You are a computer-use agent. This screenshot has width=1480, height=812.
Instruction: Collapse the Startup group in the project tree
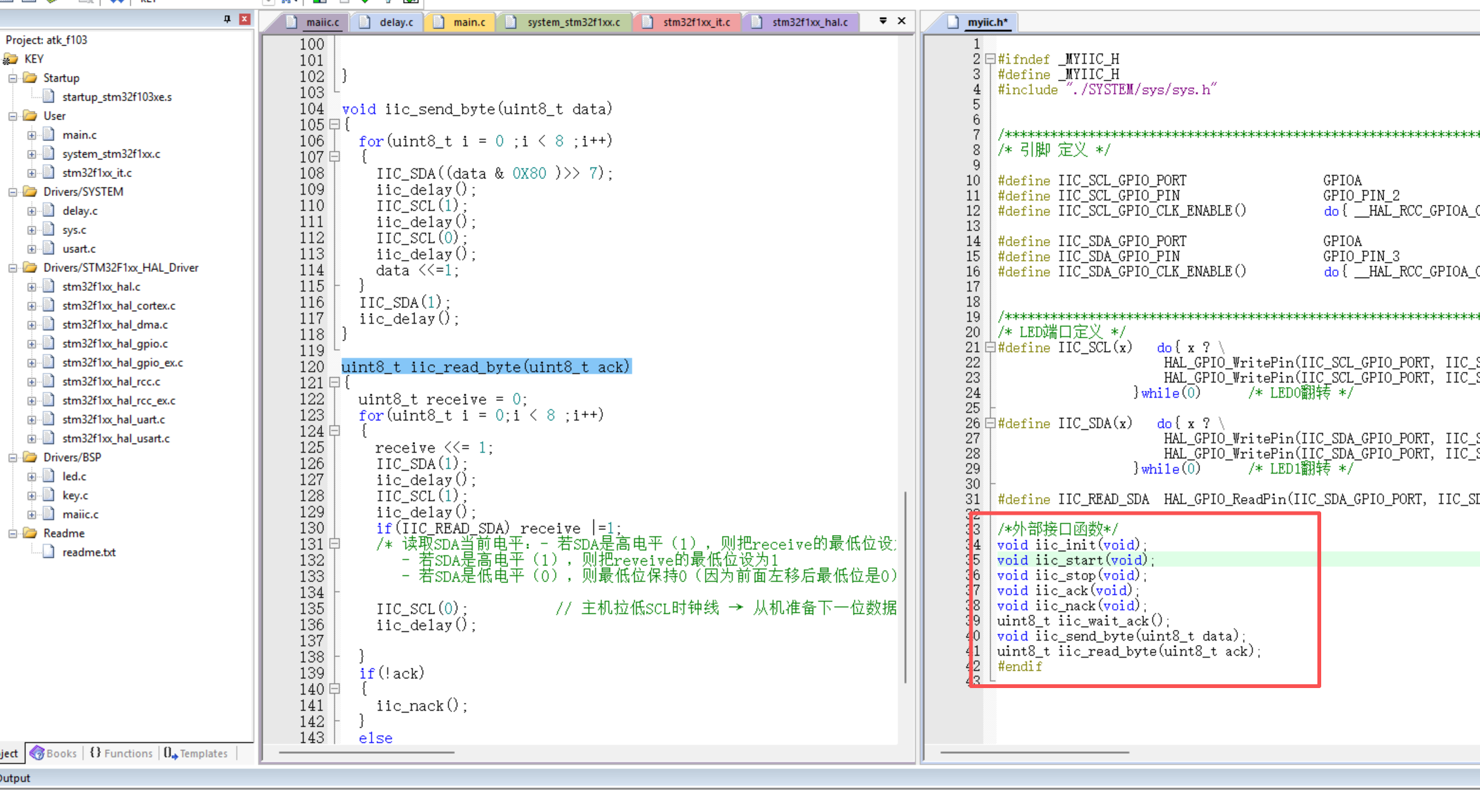coord(13,78)
